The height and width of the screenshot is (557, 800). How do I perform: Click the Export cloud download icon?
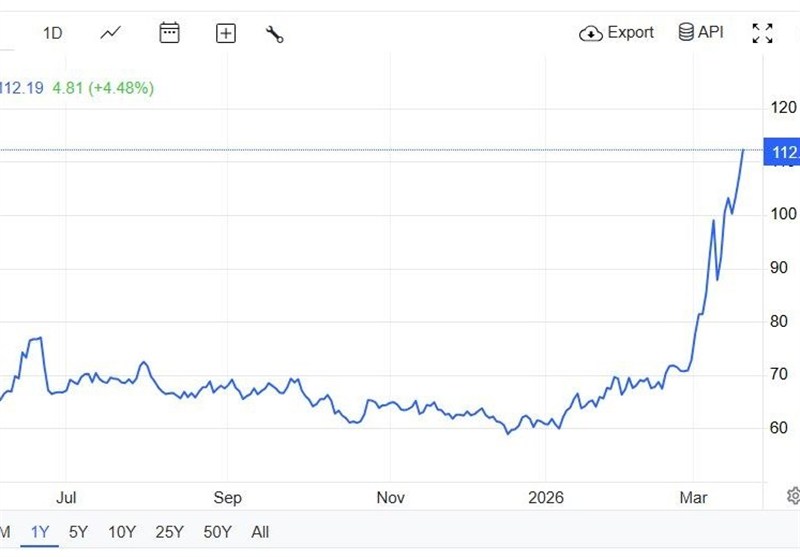591,33
